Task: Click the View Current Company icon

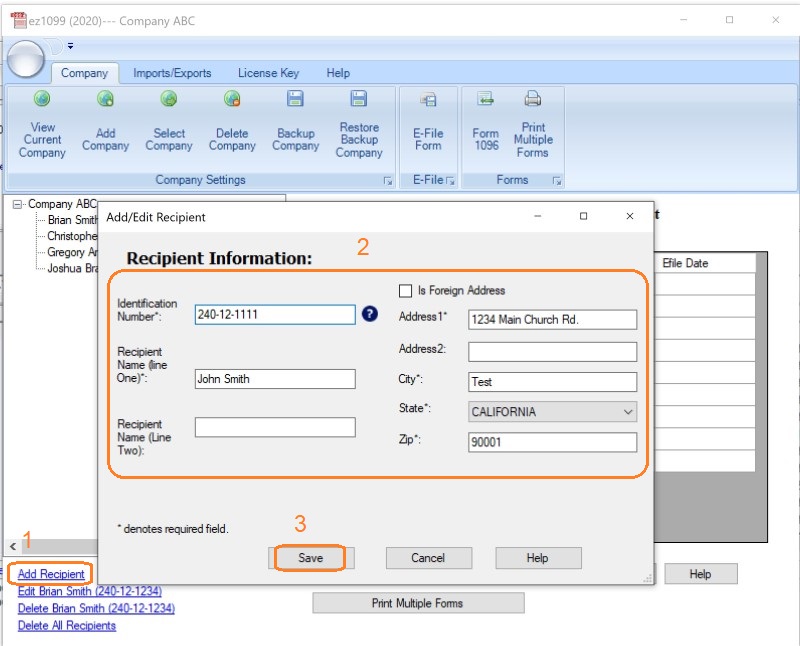Action: (x=42, y=100)
